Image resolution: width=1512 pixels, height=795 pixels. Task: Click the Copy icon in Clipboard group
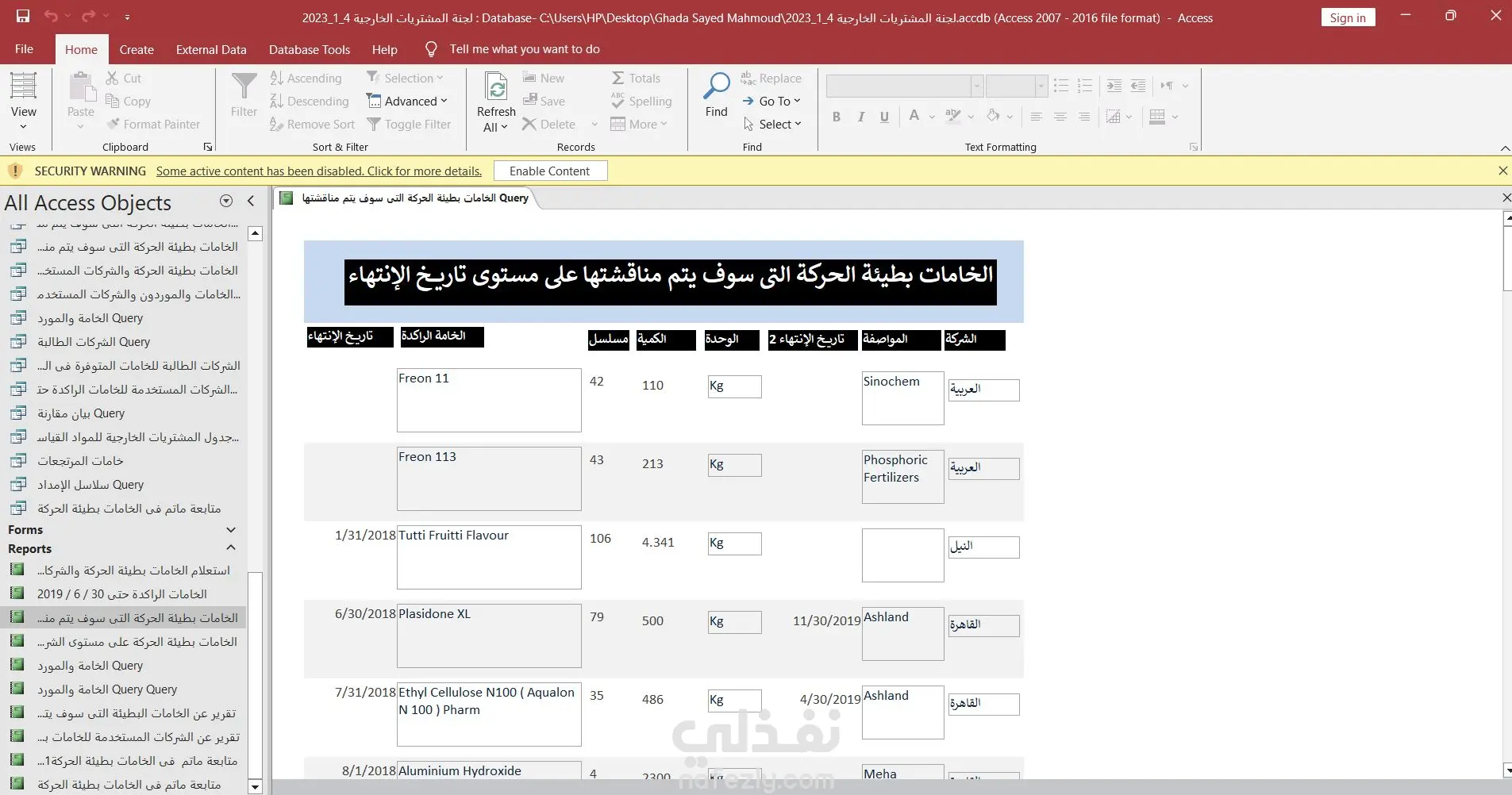[x=112, y=101]
